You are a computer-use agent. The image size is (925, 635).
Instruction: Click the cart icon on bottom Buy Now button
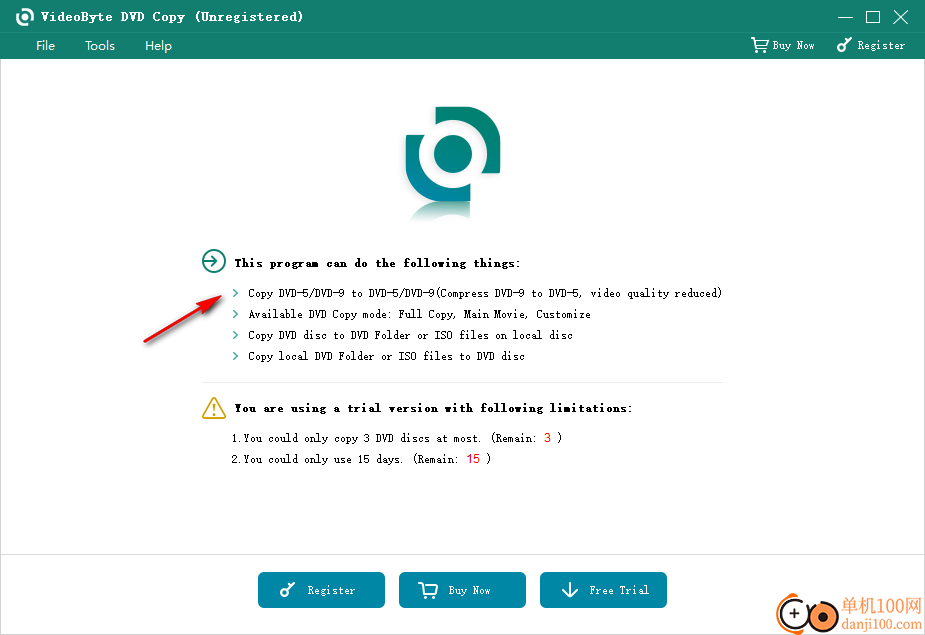pos(428,590)
